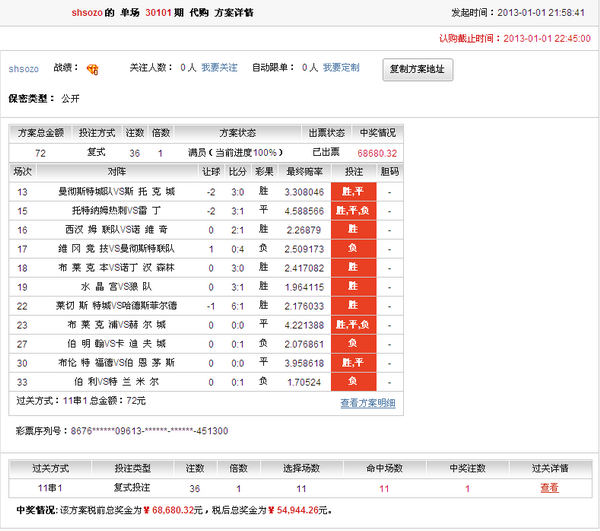Select the 最终赔率 column header
The height and width of the screenshot is (531, 600).
(303, 171)
